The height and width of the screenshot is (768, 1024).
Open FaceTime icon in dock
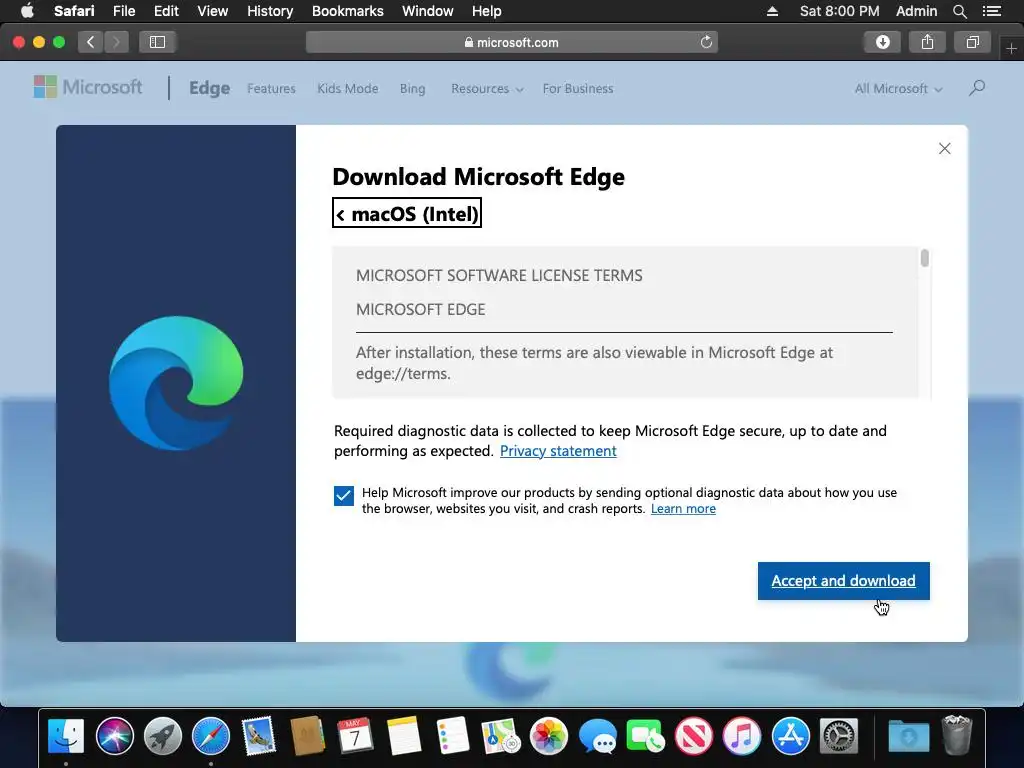[645, 735]
